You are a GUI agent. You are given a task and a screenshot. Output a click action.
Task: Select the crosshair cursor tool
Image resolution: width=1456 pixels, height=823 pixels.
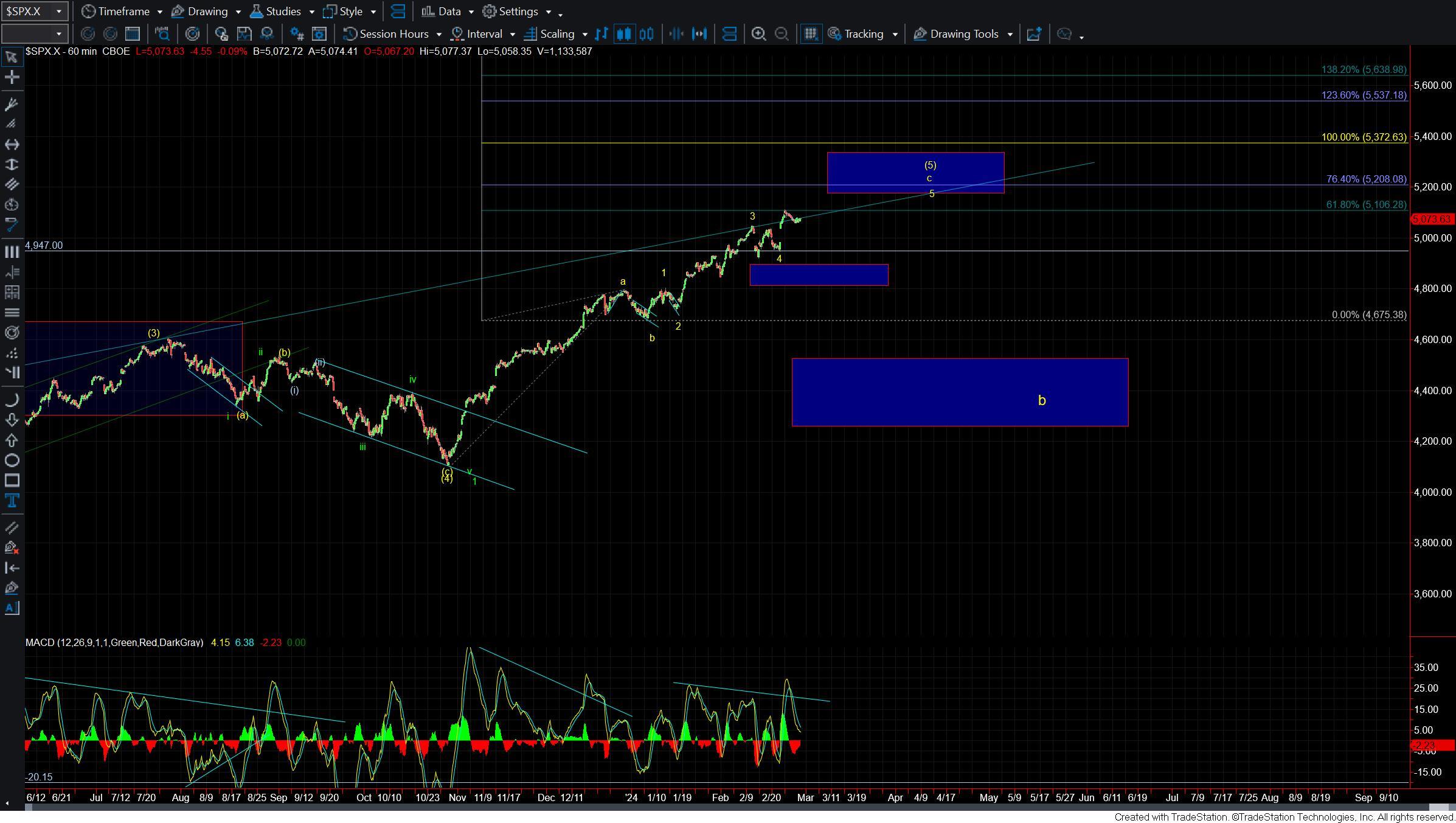[x=12, y=77]
